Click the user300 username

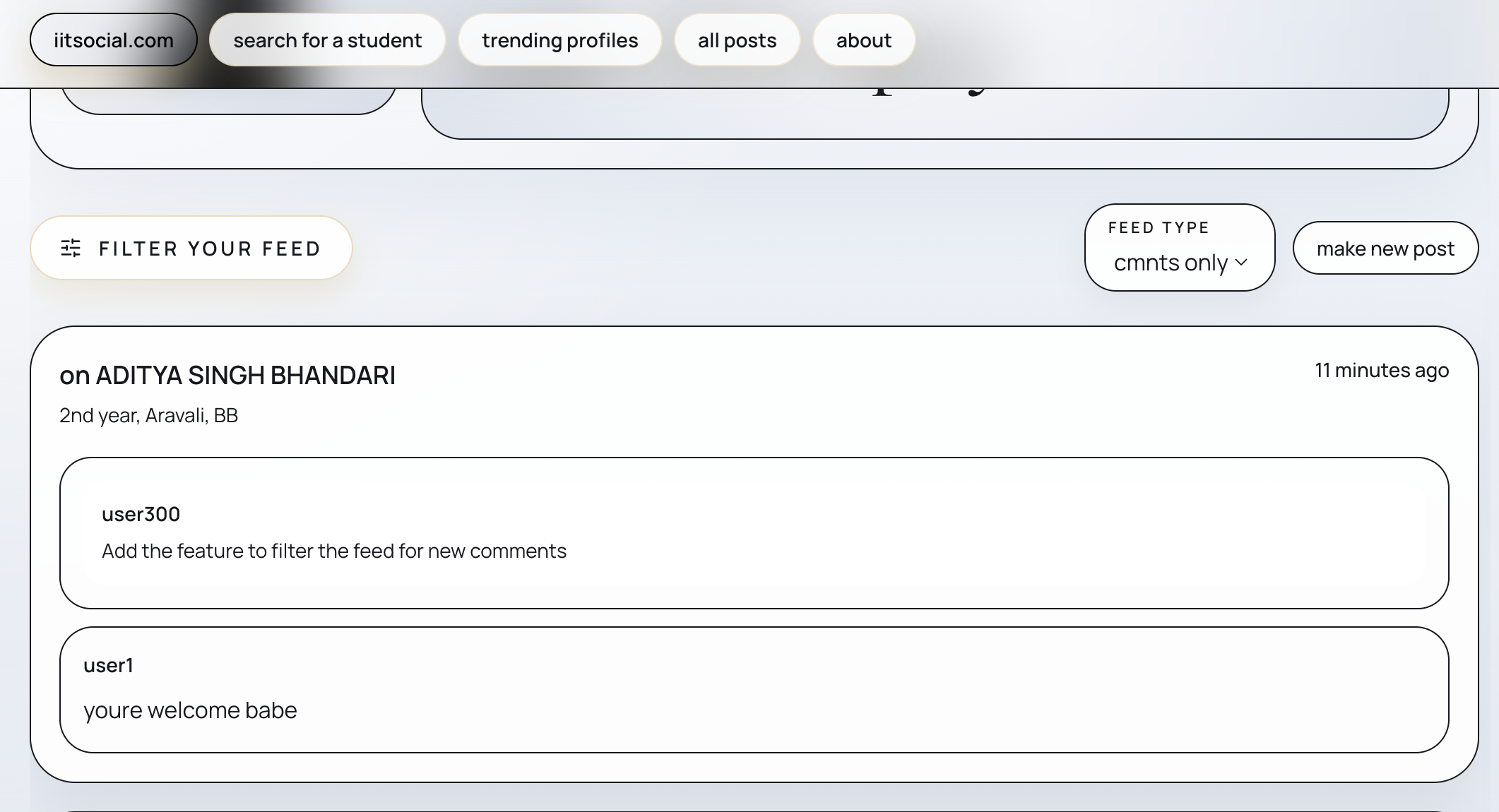tap(141, 514)
